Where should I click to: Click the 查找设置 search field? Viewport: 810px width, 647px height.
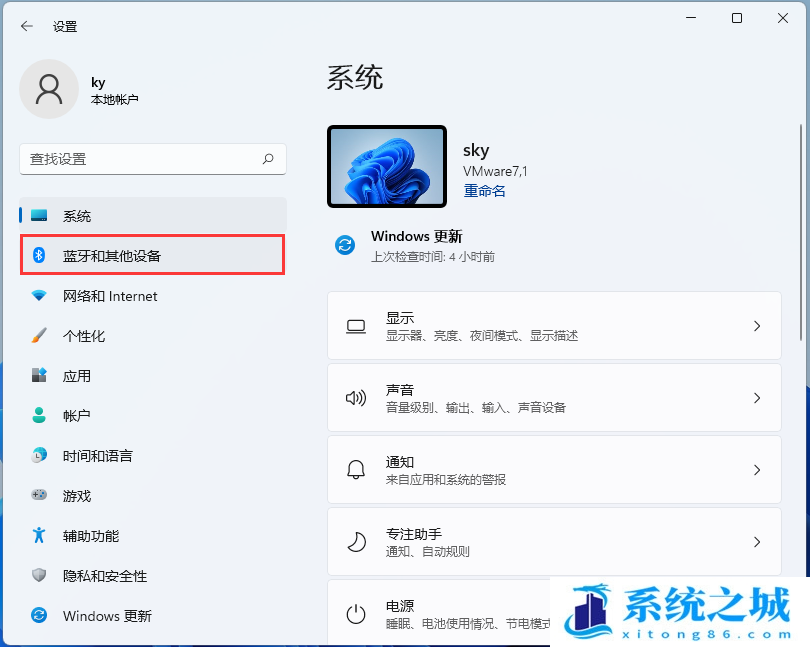(x=153, y=159)
